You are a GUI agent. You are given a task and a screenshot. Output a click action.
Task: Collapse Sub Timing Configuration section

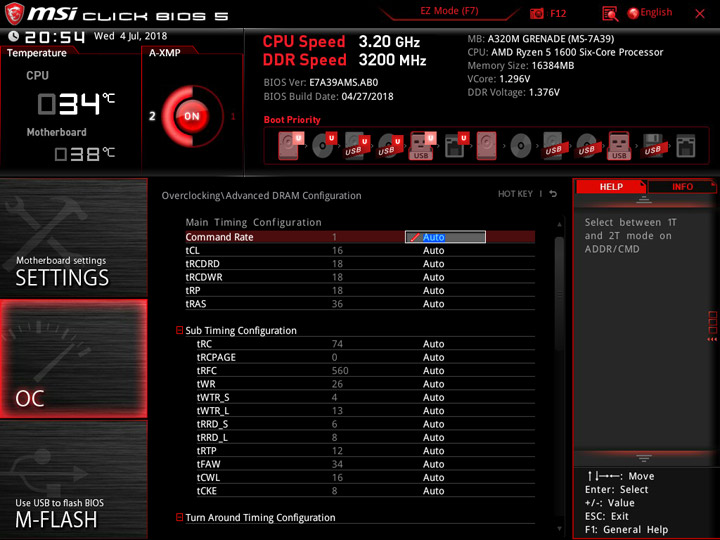180,330
